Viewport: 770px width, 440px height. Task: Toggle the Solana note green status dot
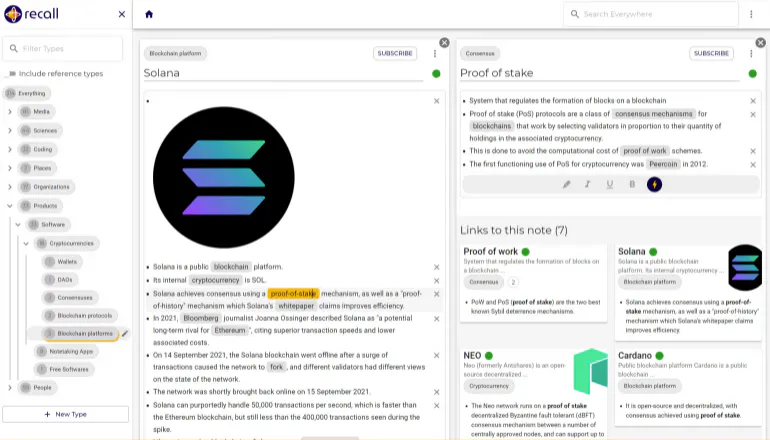[x=436, y=74]
